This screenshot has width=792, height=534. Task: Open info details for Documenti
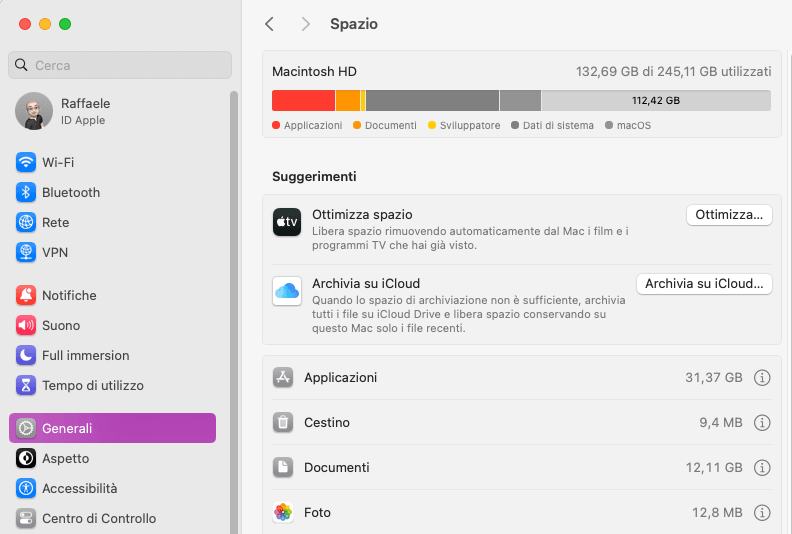coord(762,467)
